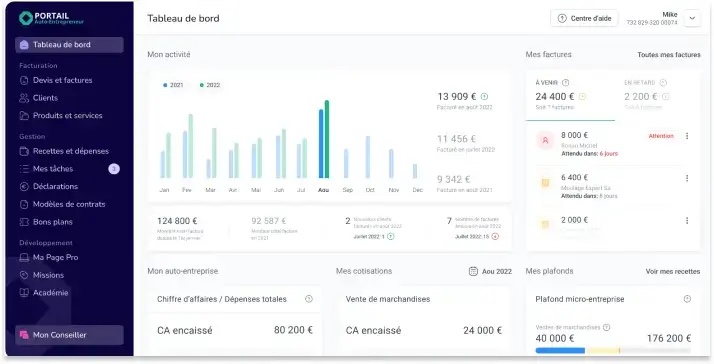Screen dimensions: 714x364
Task: Click the 124 800 € total billed value
Action: coord(177,221)
